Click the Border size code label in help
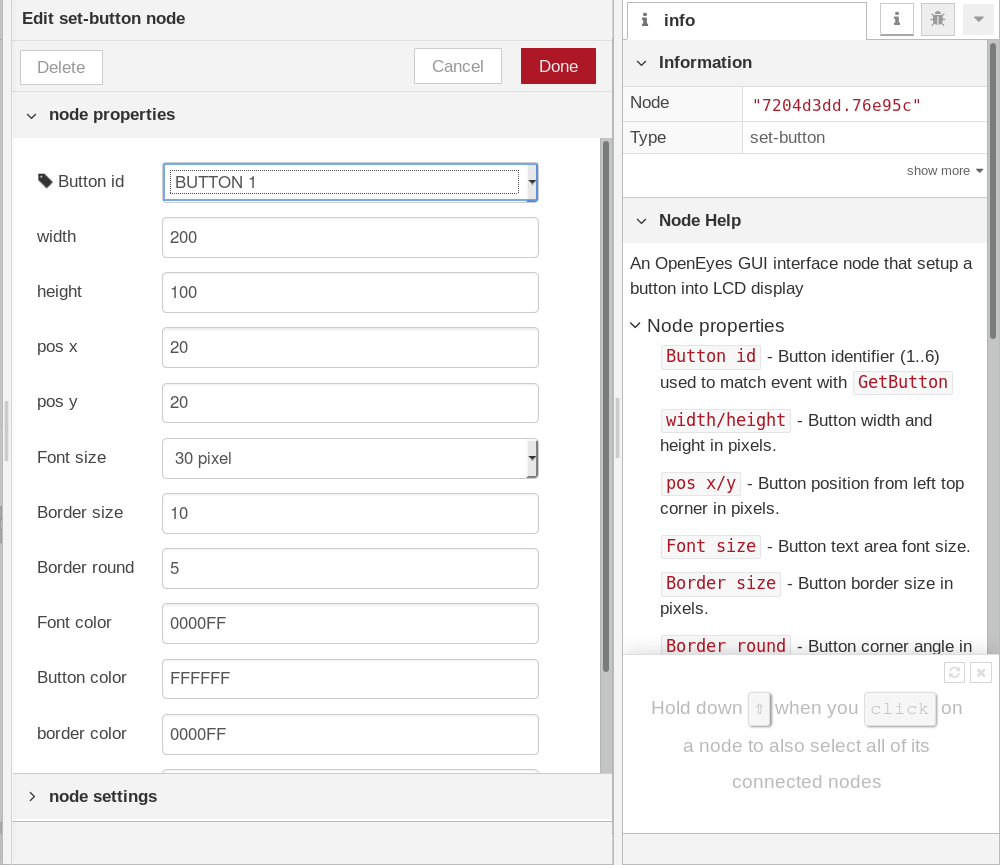 point(721,583)
